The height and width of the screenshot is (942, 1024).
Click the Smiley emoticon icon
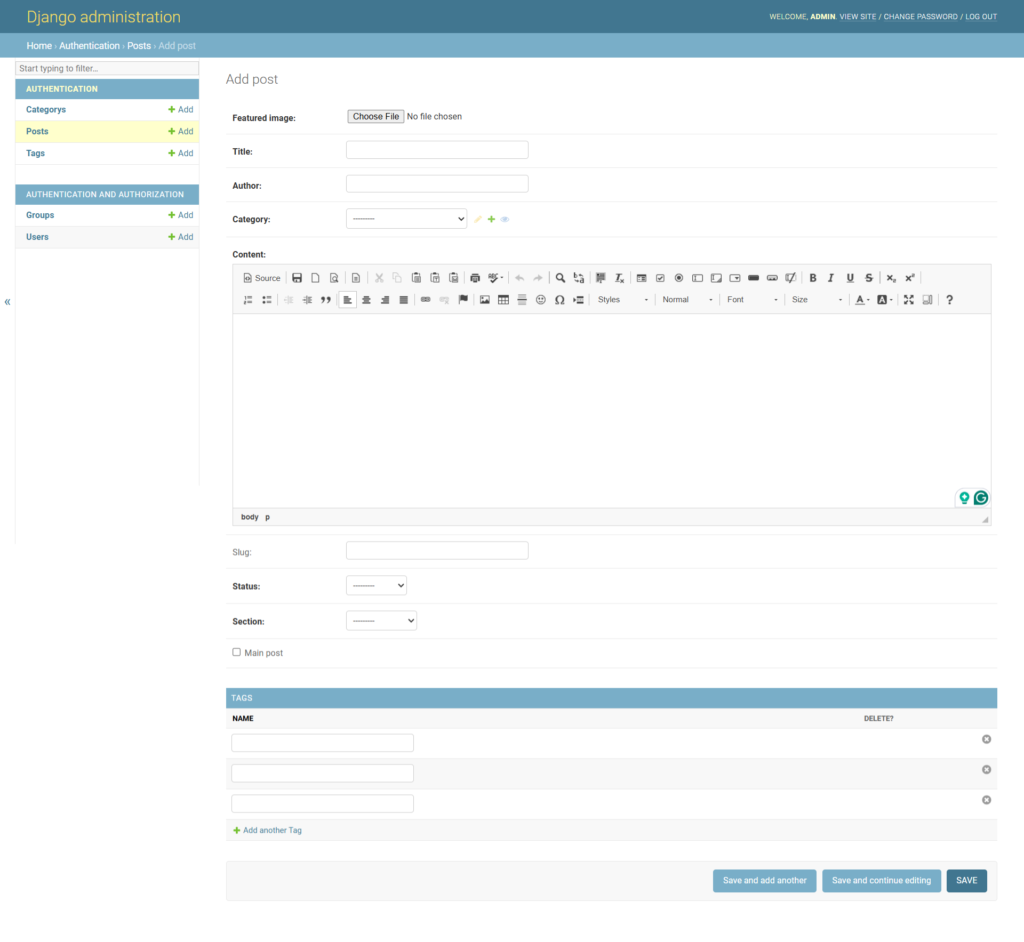pos(541,300)
